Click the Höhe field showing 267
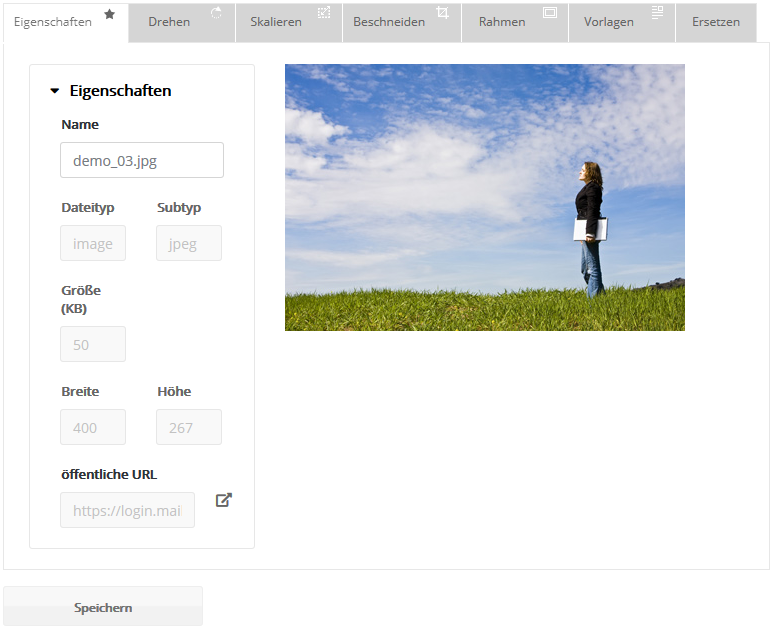 (x=189, y=427)
